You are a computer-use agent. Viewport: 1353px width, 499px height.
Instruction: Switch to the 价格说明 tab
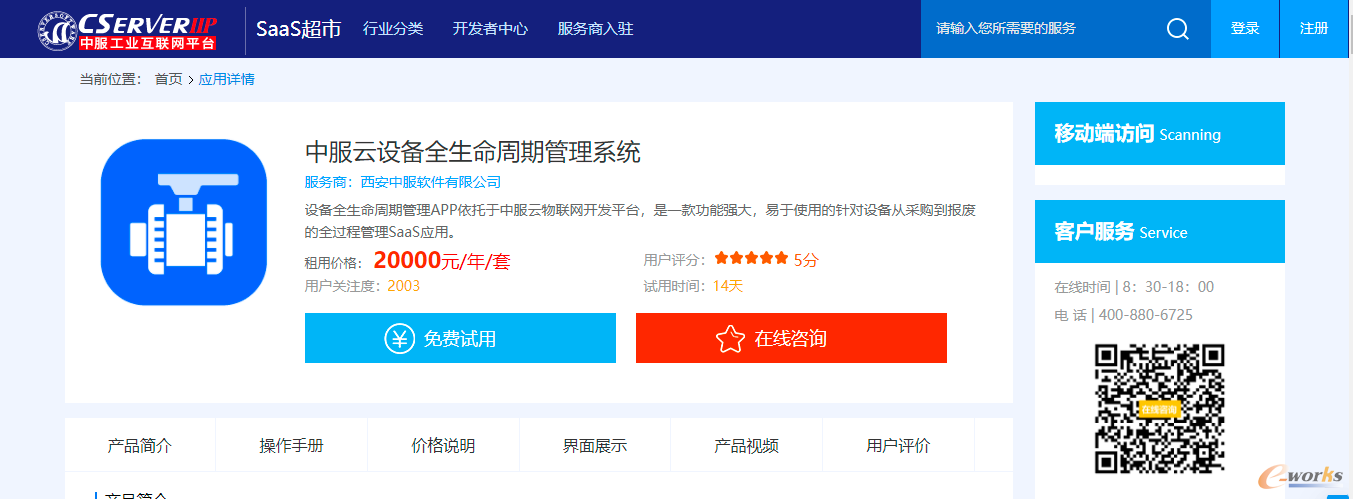pos(443,445)
